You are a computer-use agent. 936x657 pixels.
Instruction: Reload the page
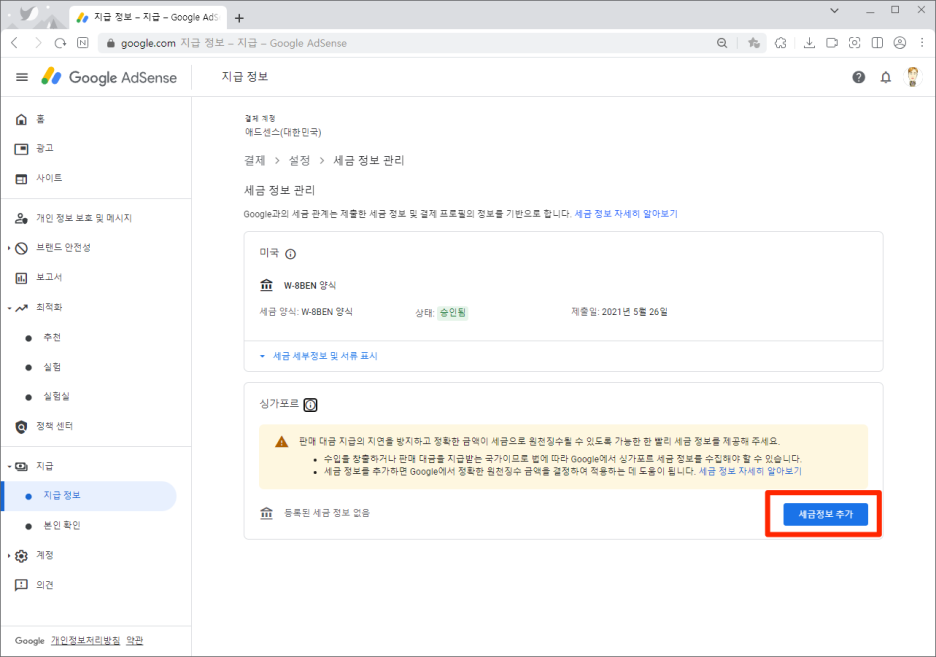tap(60, 43)
